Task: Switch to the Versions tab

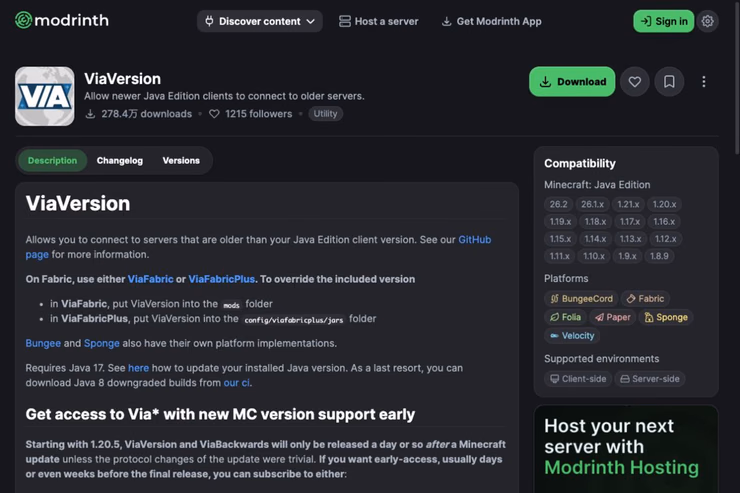Action: click(x=181, y=160)
